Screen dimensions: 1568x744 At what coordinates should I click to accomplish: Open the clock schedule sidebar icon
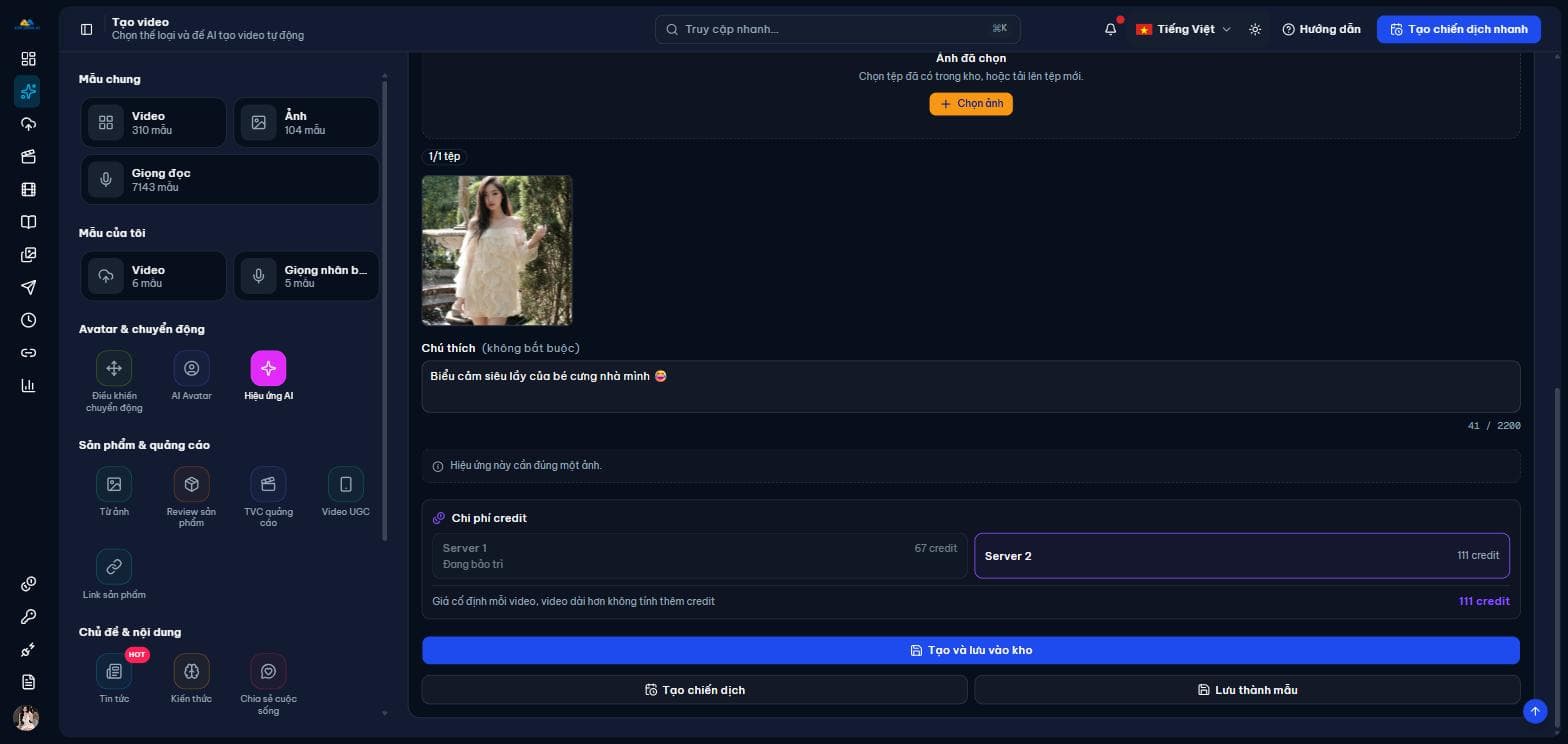(28, 320)
